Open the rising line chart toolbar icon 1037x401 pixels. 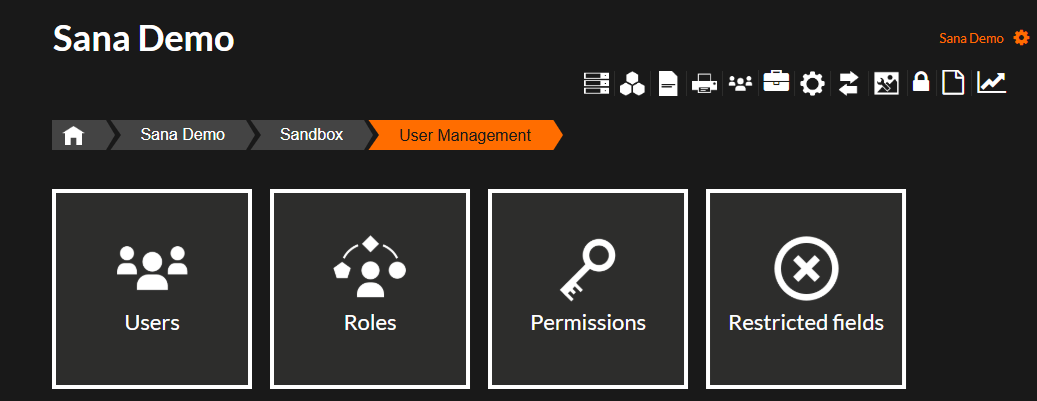coord(991,82)
